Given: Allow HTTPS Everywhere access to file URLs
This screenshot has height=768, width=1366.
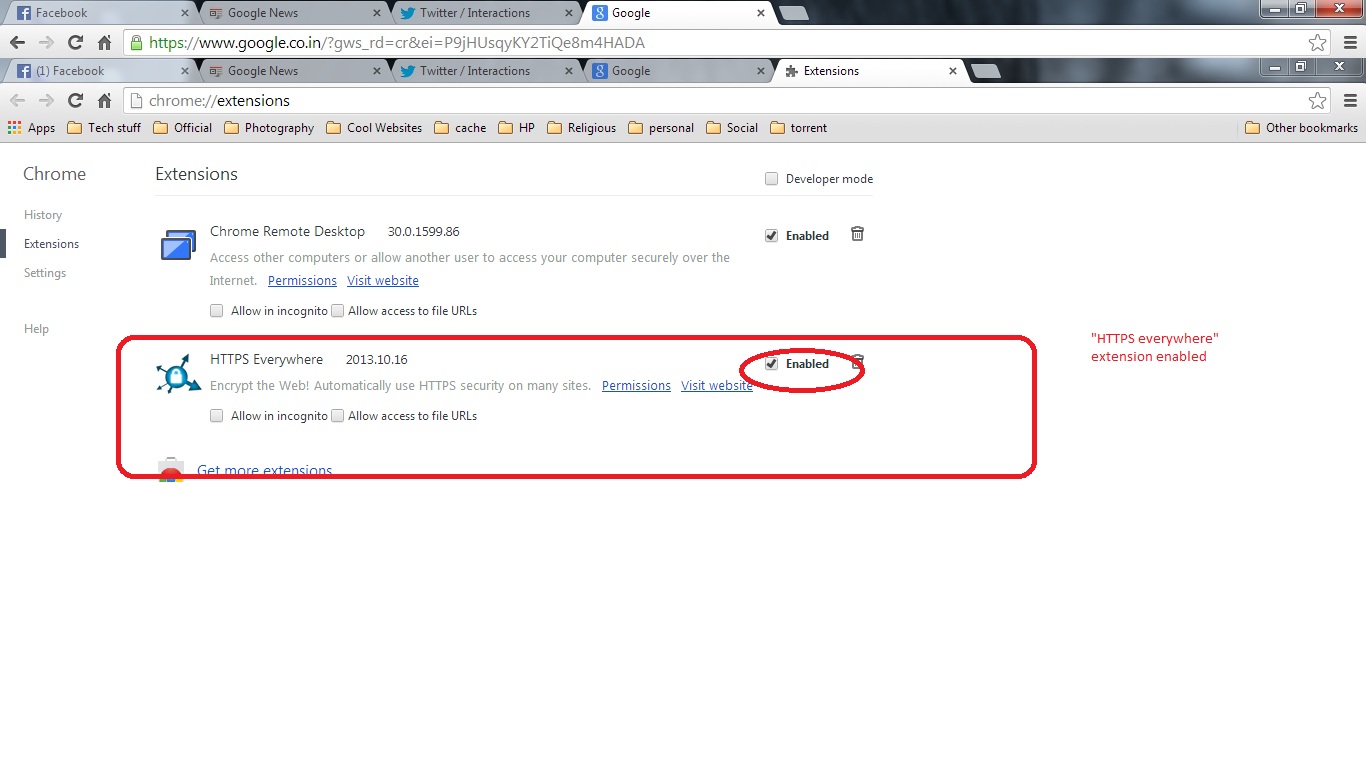Looking at the screenshot, I should (337, 416).
